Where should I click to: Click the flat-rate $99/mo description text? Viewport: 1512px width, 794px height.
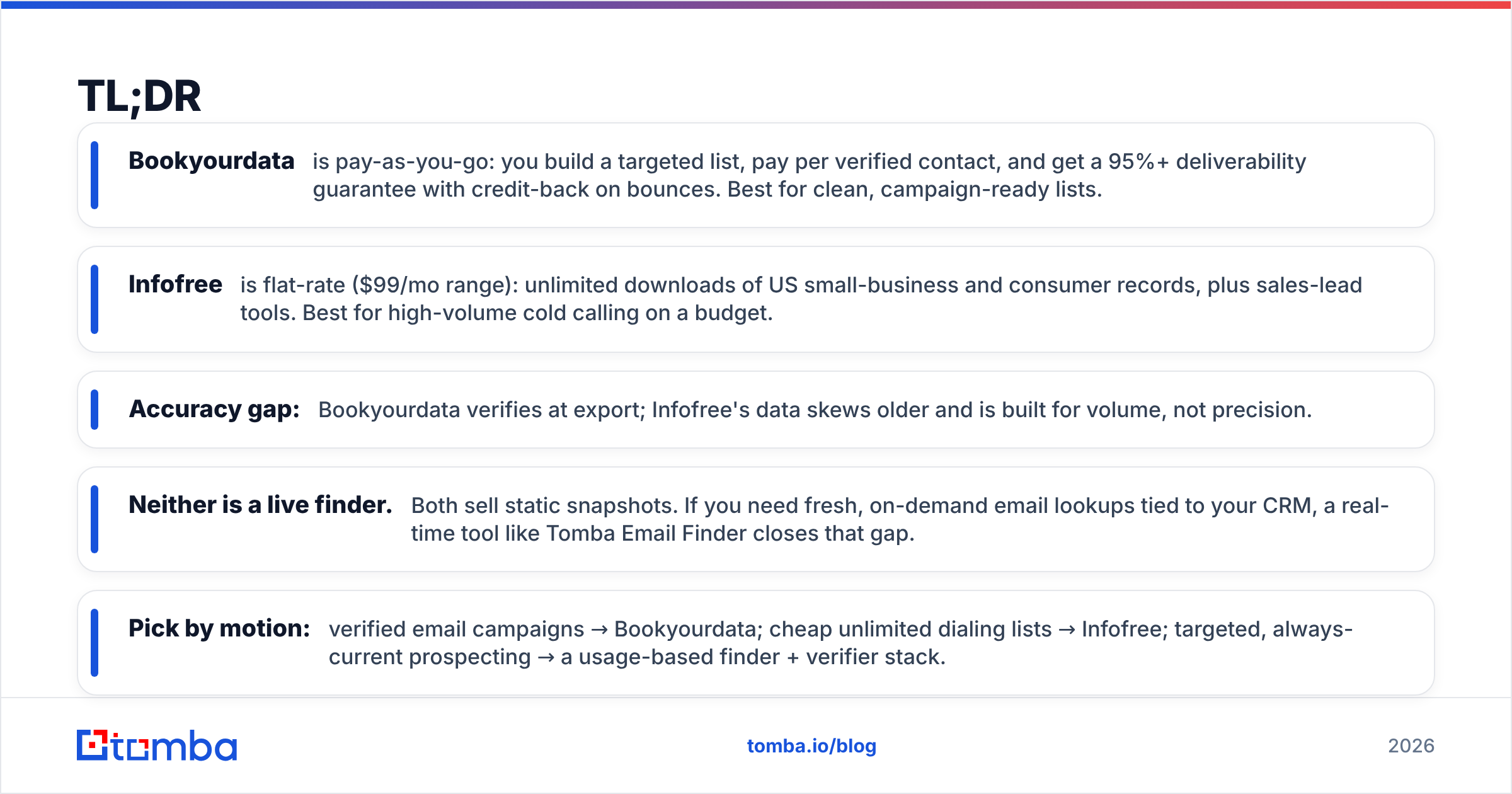click(801, 299)
